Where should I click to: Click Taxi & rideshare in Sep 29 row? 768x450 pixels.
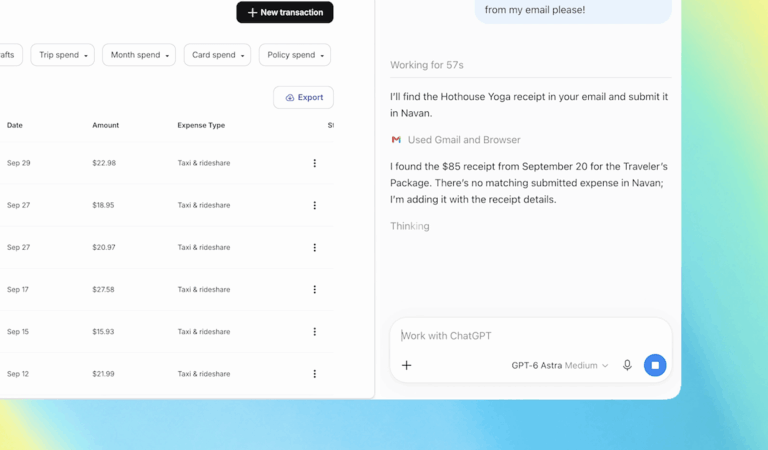coord(204,163)
